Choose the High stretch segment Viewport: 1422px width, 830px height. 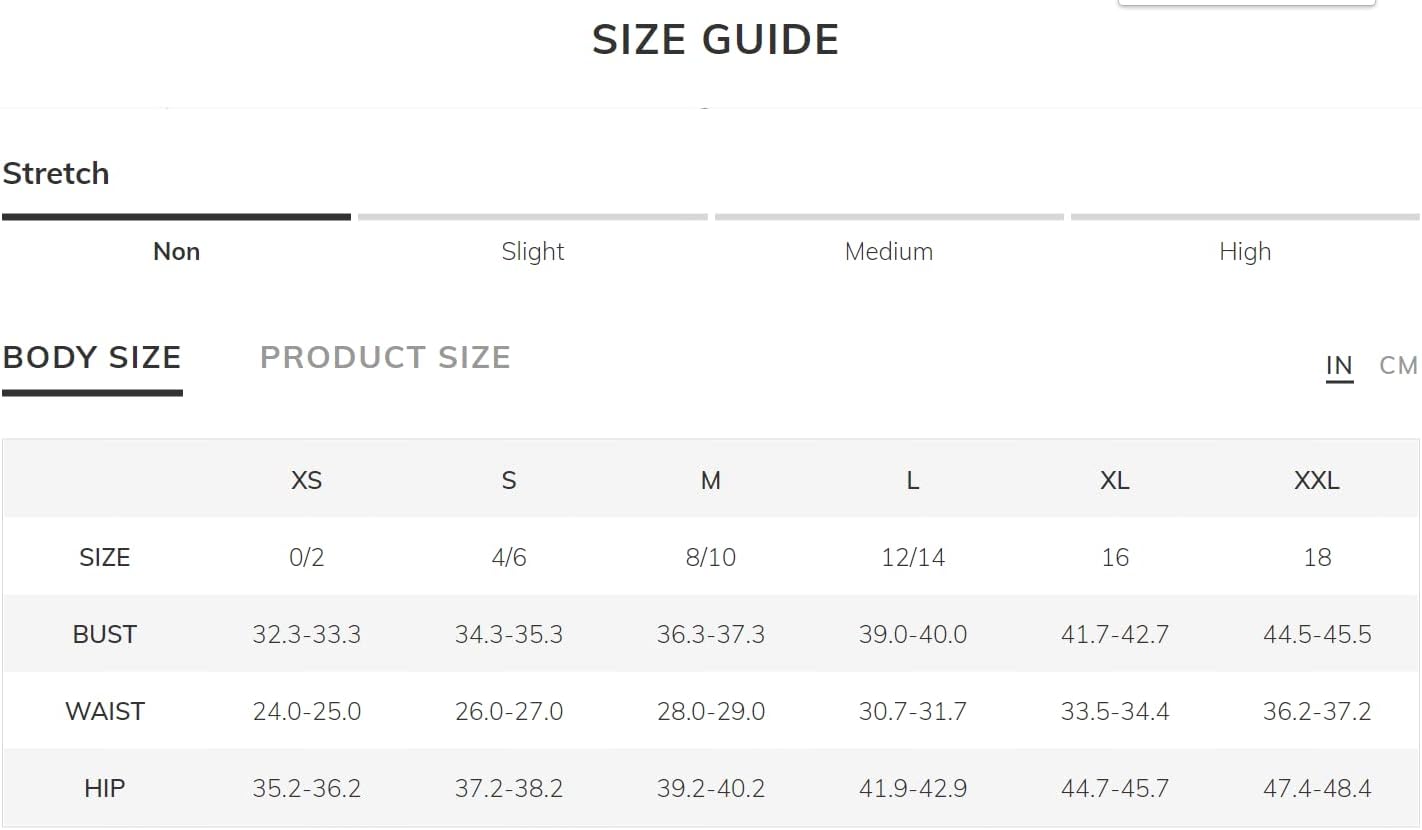pyautogui.click(x=1245, y=252)
